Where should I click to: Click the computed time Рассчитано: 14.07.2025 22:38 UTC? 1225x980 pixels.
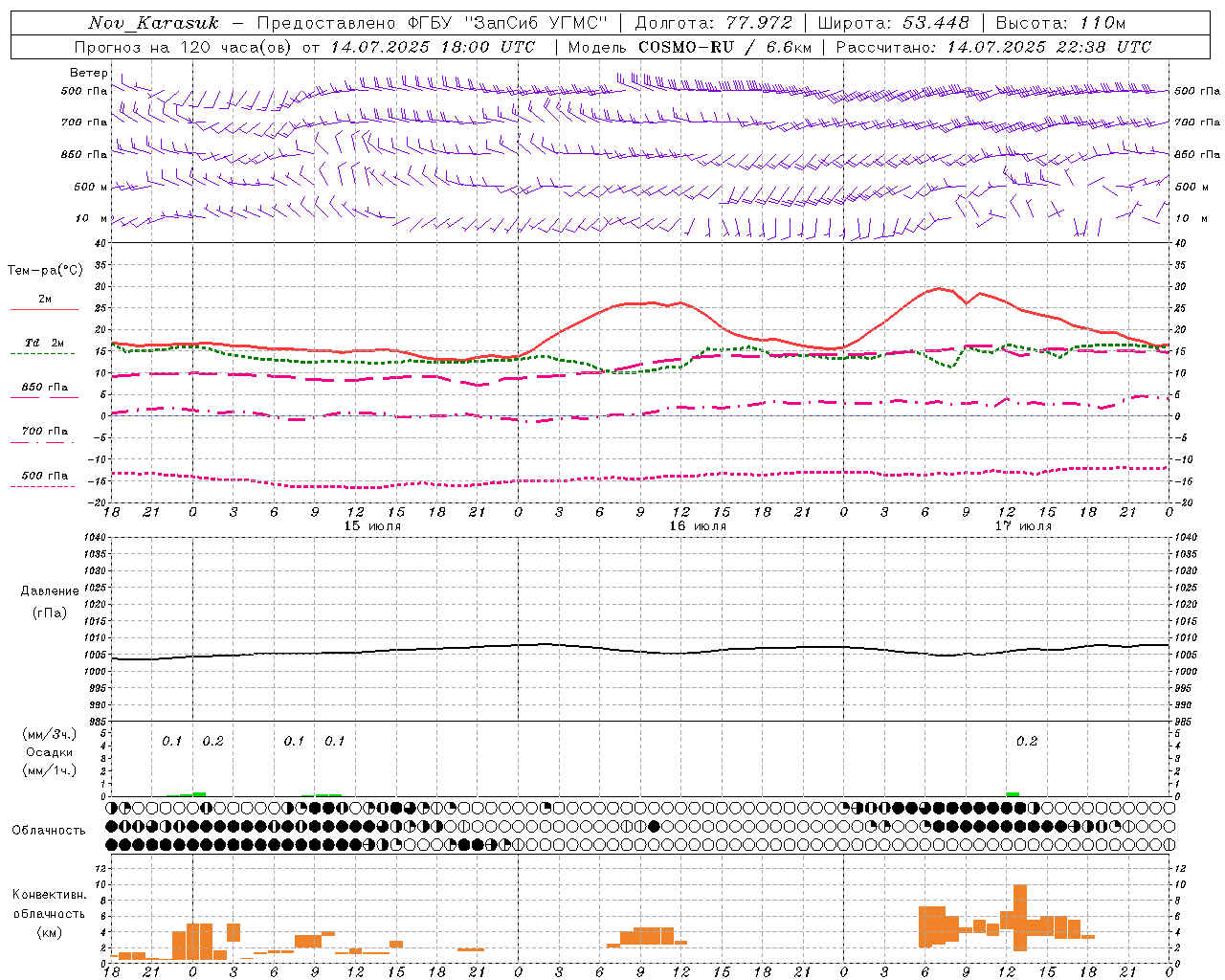[993, 47]
